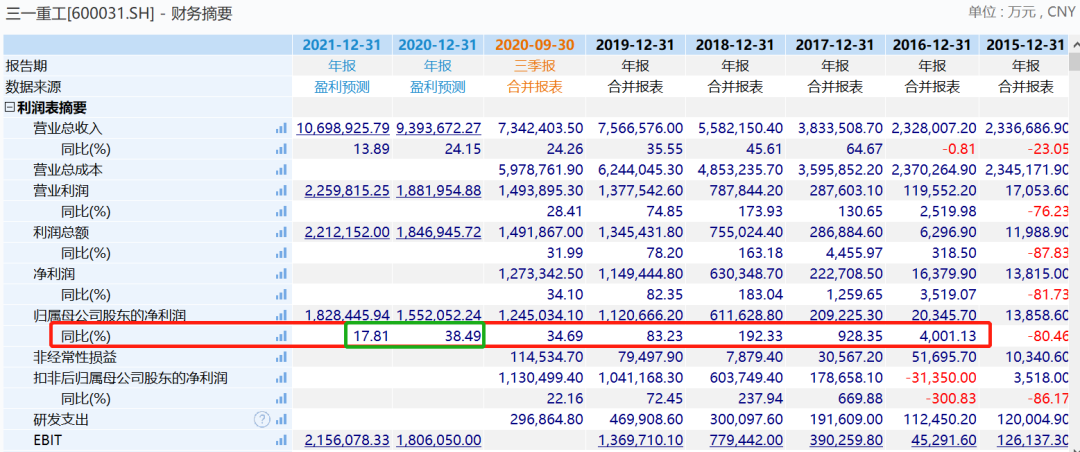Click the 扣非后归属母公司股东的净利润 row label
1080x452 pixels.
click(x=130, y=378)
